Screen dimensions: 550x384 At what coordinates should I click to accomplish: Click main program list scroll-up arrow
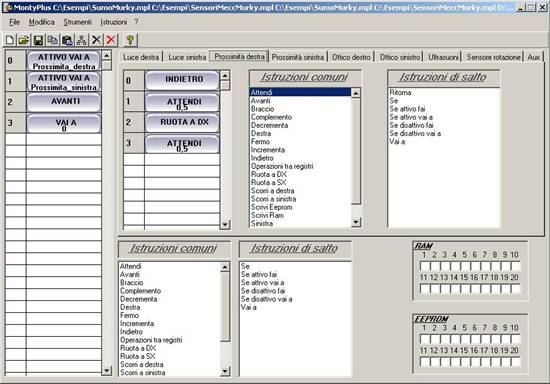point(106,55)
